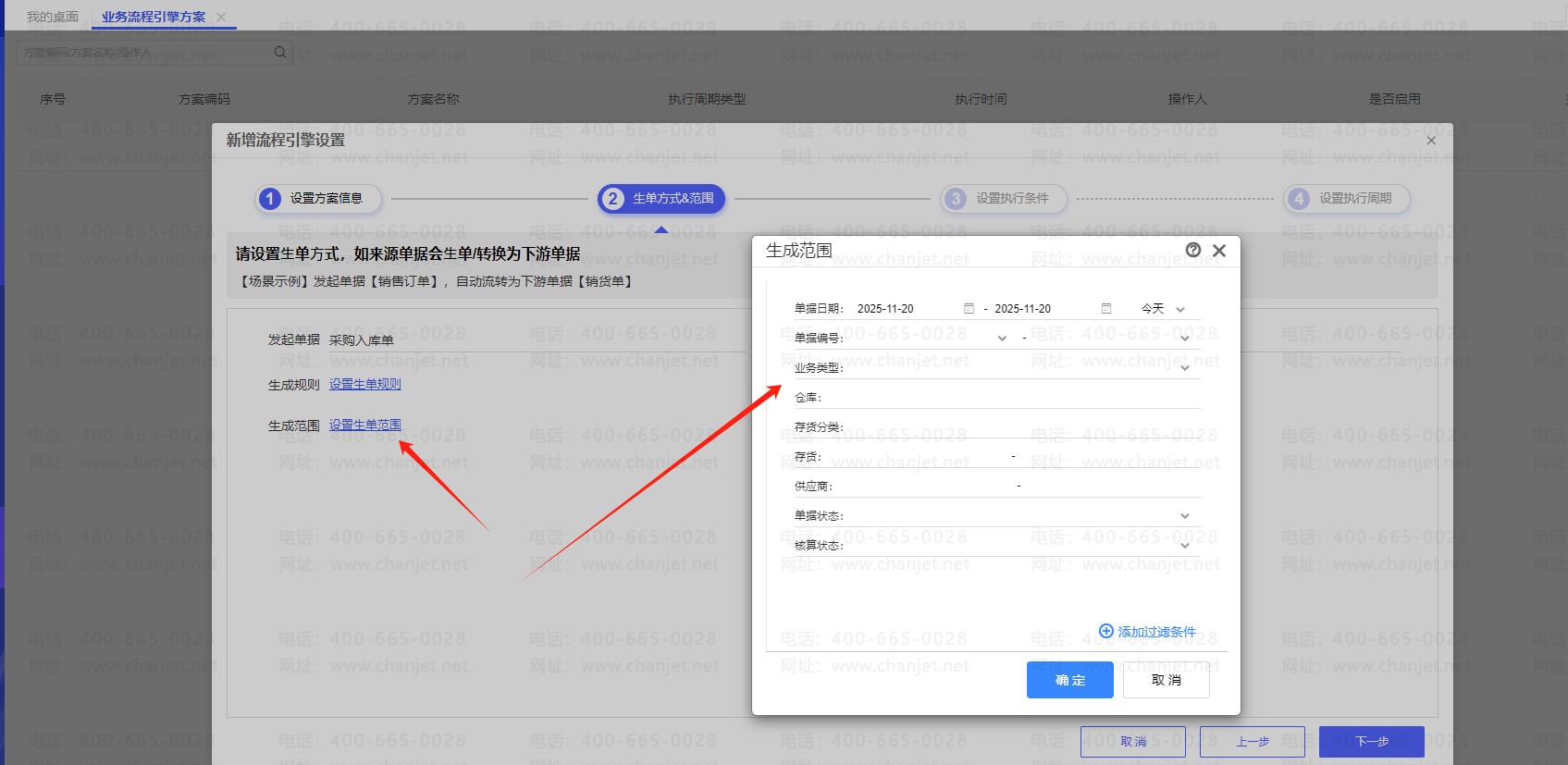Open help for the 生成范围 dialog
The image size is (1568, 765).
(x=1193, y=250)
